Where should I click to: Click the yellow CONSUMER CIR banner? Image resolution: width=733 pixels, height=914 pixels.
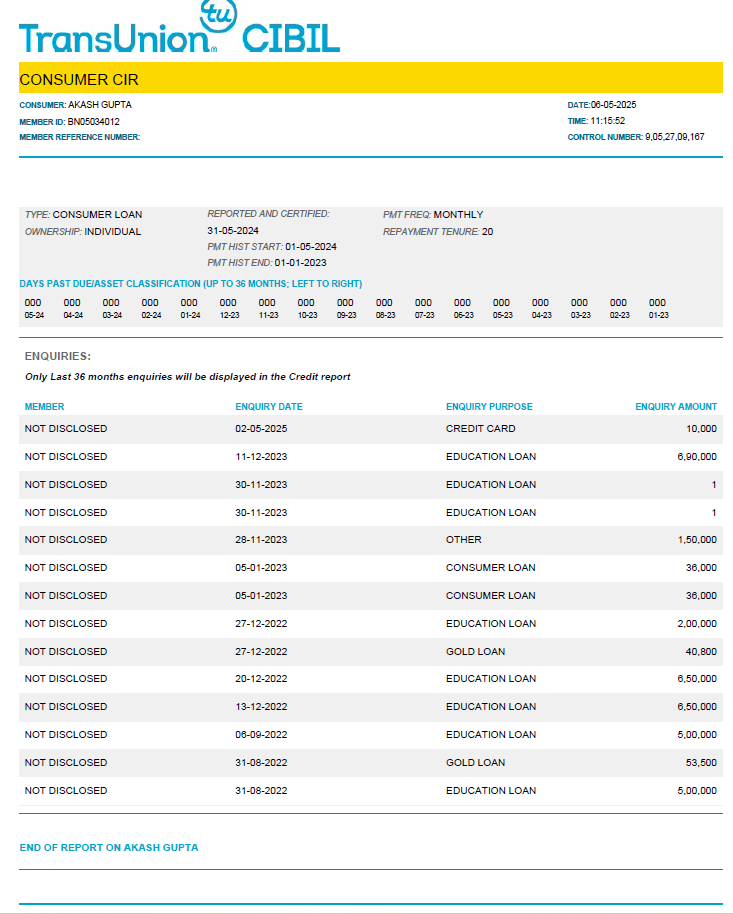pos(370,79)
